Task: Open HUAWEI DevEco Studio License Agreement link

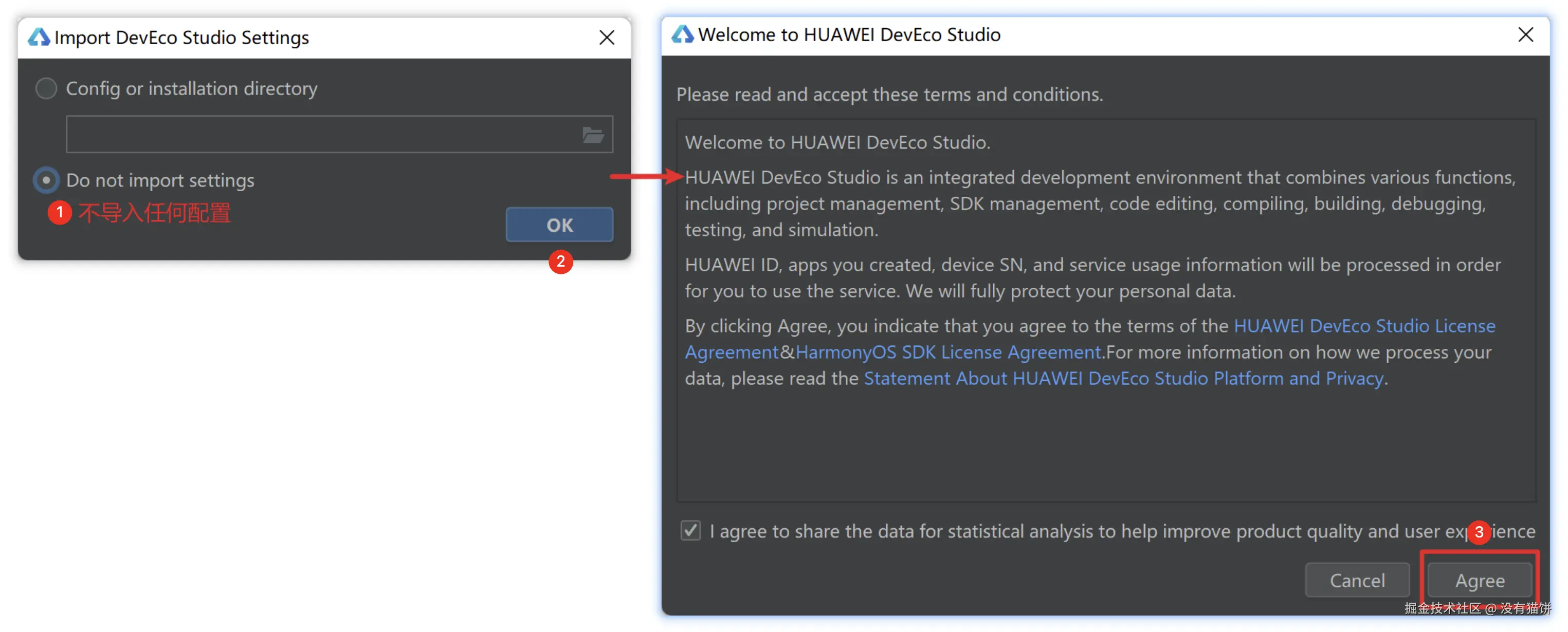Action: coord(1363,326)
